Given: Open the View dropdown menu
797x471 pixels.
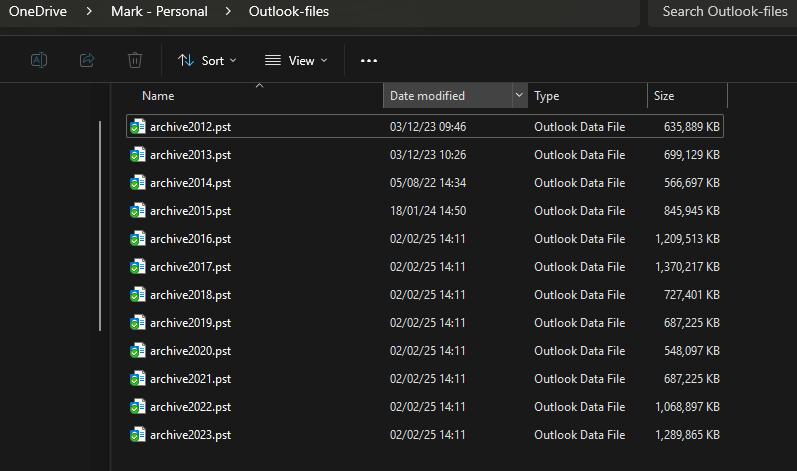Looking at the screenshot, I should tap(296, 60).
